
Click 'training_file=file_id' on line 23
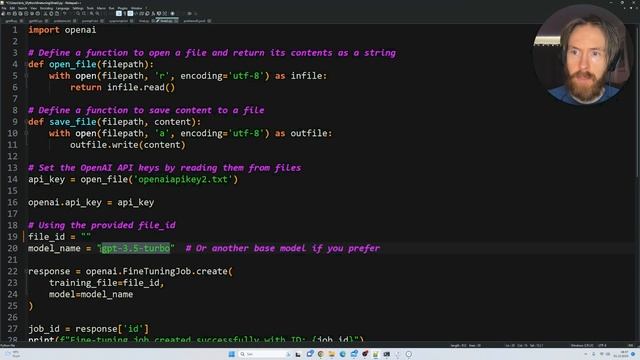[104, 282]
